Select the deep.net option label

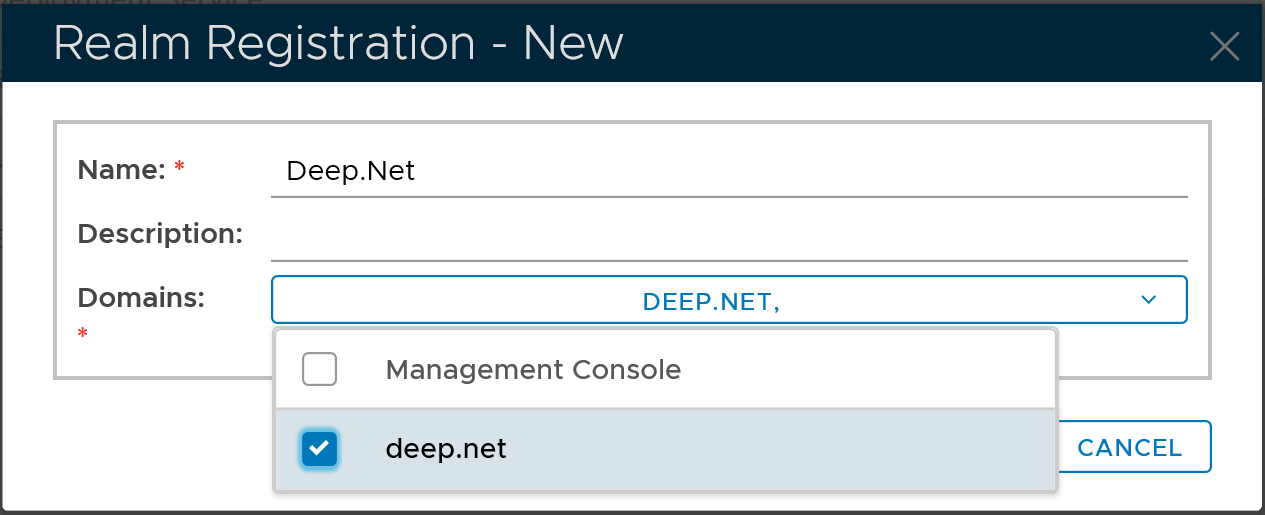point(446,449)
